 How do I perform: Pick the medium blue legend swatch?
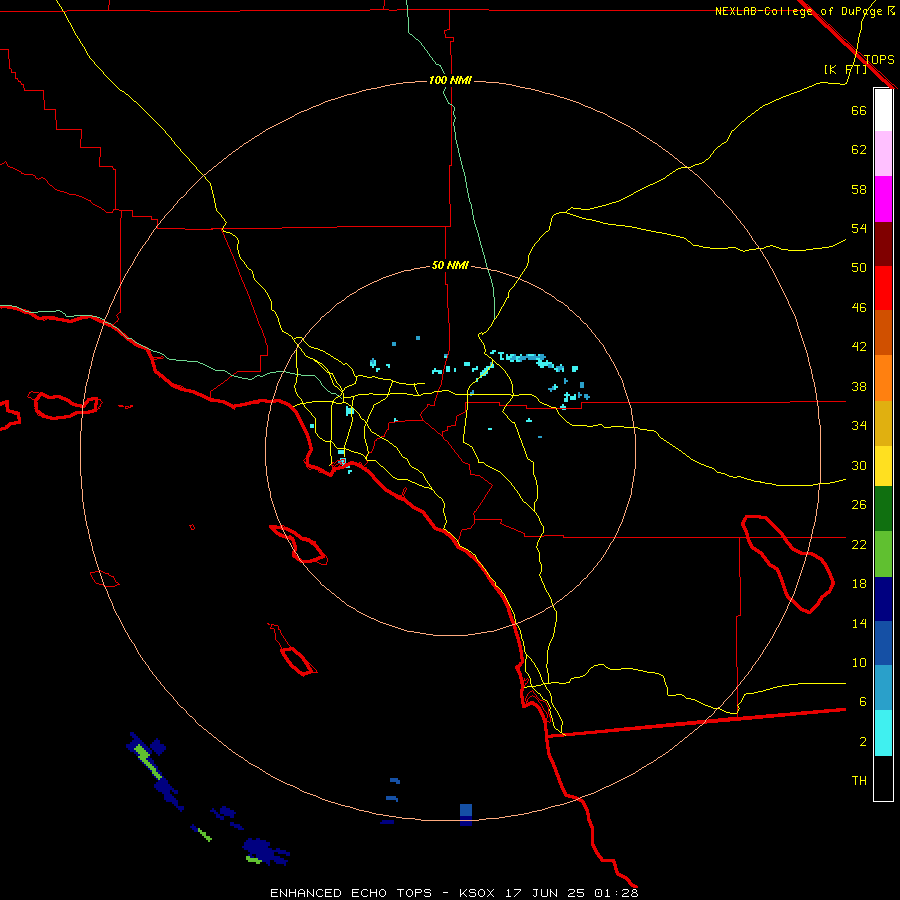pyautogui.click(x=883, y=643)
